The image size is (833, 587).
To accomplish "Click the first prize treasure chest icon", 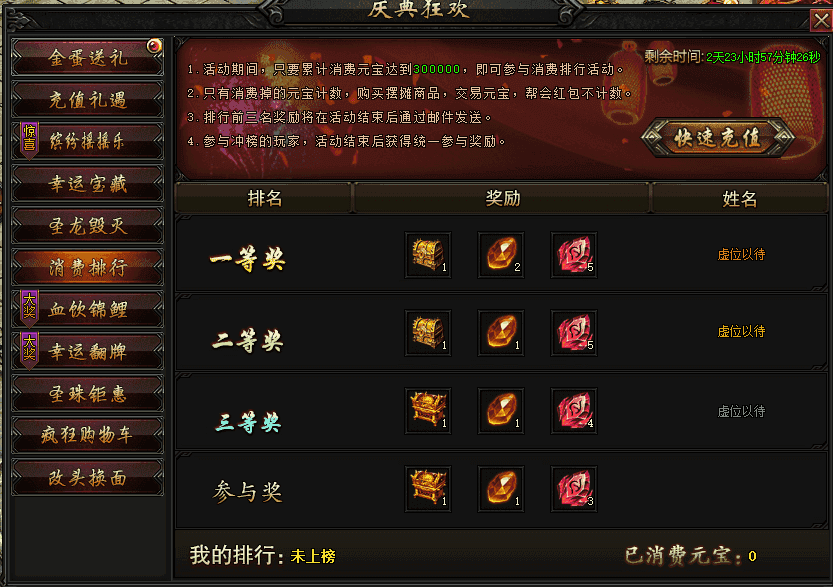I will click(428, 254).
